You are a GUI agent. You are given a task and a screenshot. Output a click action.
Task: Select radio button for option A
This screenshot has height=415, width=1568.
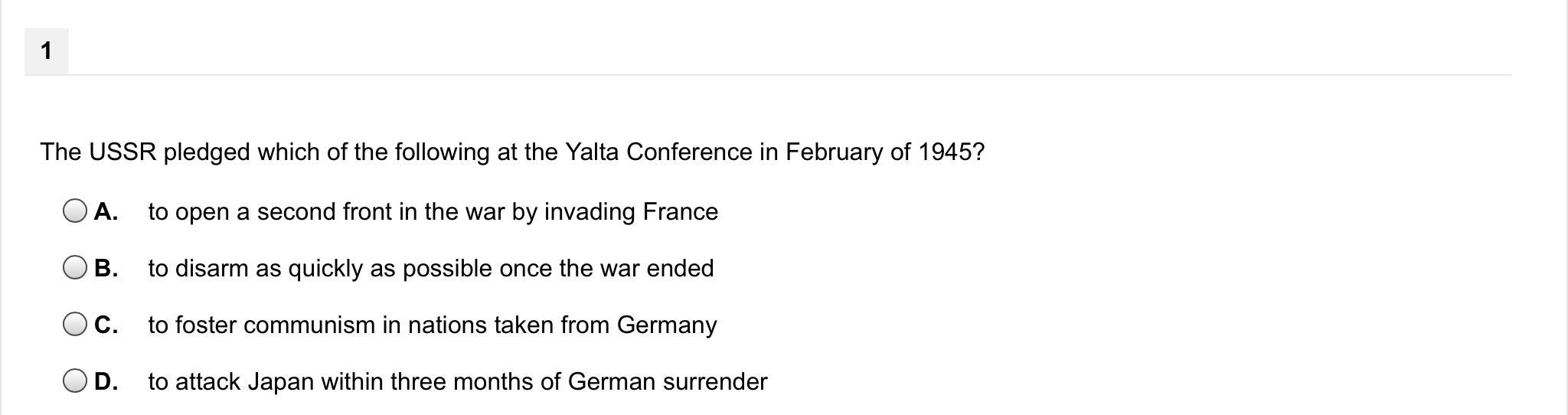(75, 211)
